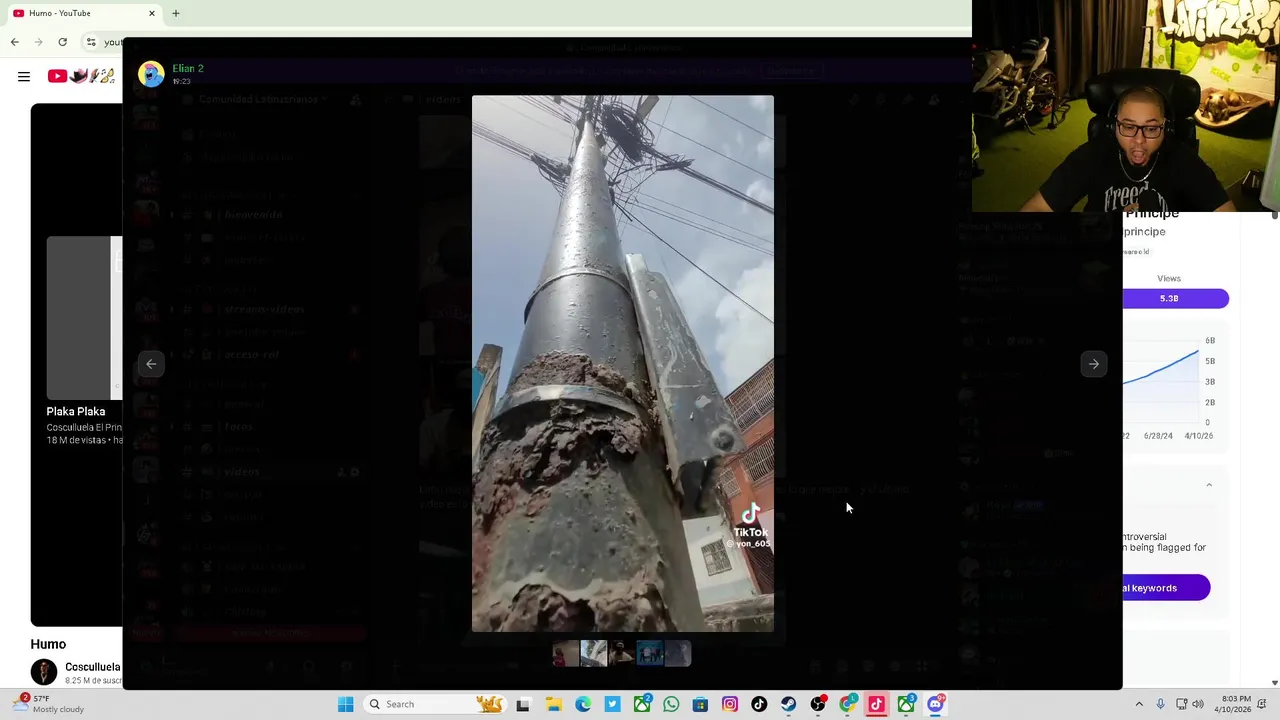Screen dimensions: 1280x720
Task: Go back in the browser
Action: tap(14, 42)
